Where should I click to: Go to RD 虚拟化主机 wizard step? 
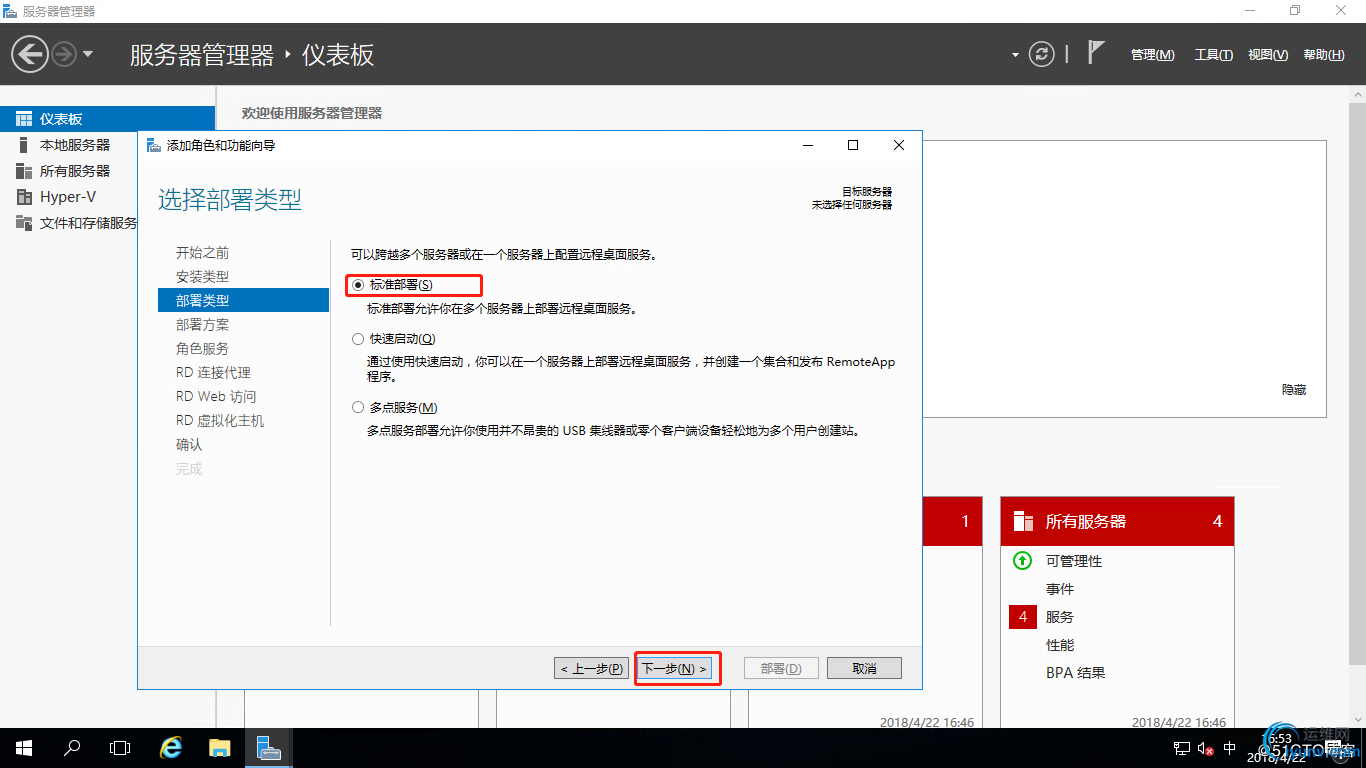(220, 421)
